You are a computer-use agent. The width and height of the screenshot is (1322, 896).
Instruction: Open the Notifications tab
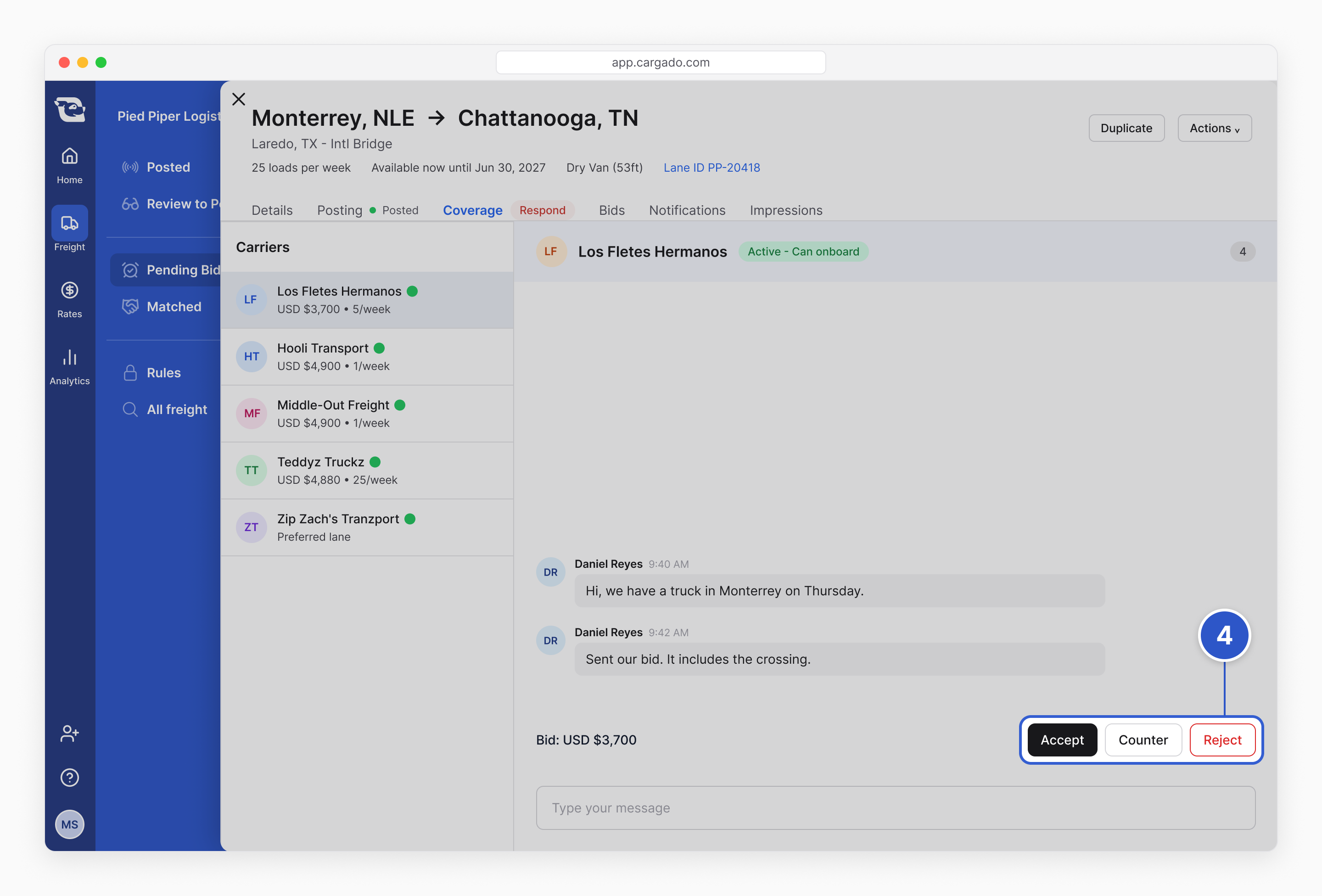687,211
